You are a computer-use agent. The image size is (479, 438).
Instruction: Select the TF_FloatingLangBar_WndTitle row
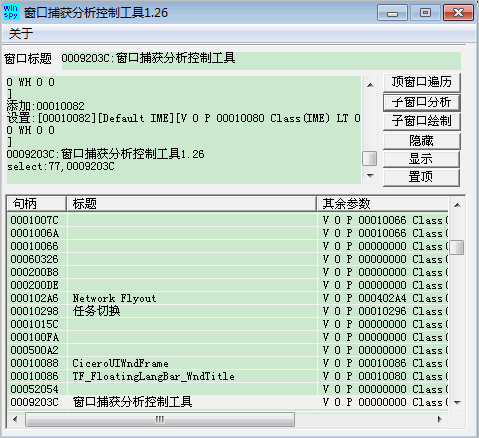(x=228, y=376)
